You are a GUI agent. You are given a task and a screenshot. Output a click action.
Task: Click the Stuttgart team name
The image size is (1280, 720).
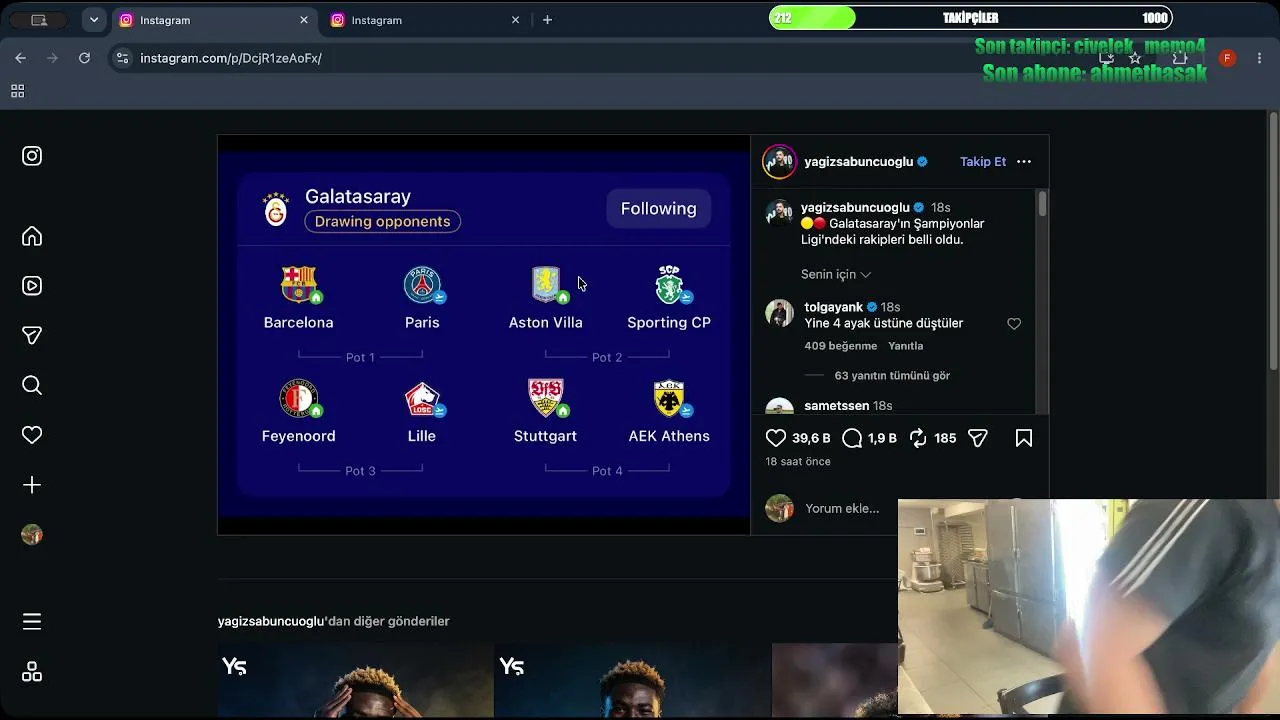(545, 436)
